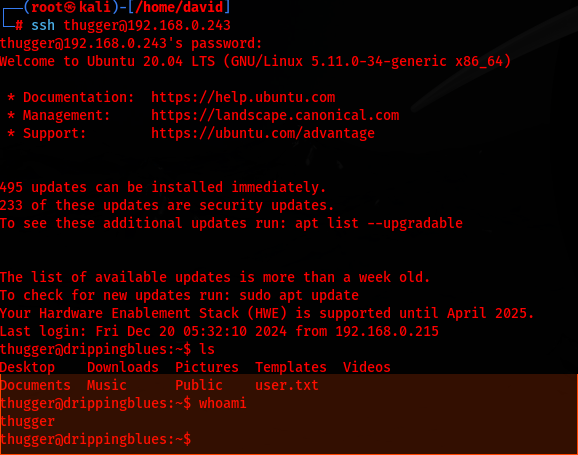Click the Public directory name
This screenshot has height=455, width=578.
click(199, 385)
